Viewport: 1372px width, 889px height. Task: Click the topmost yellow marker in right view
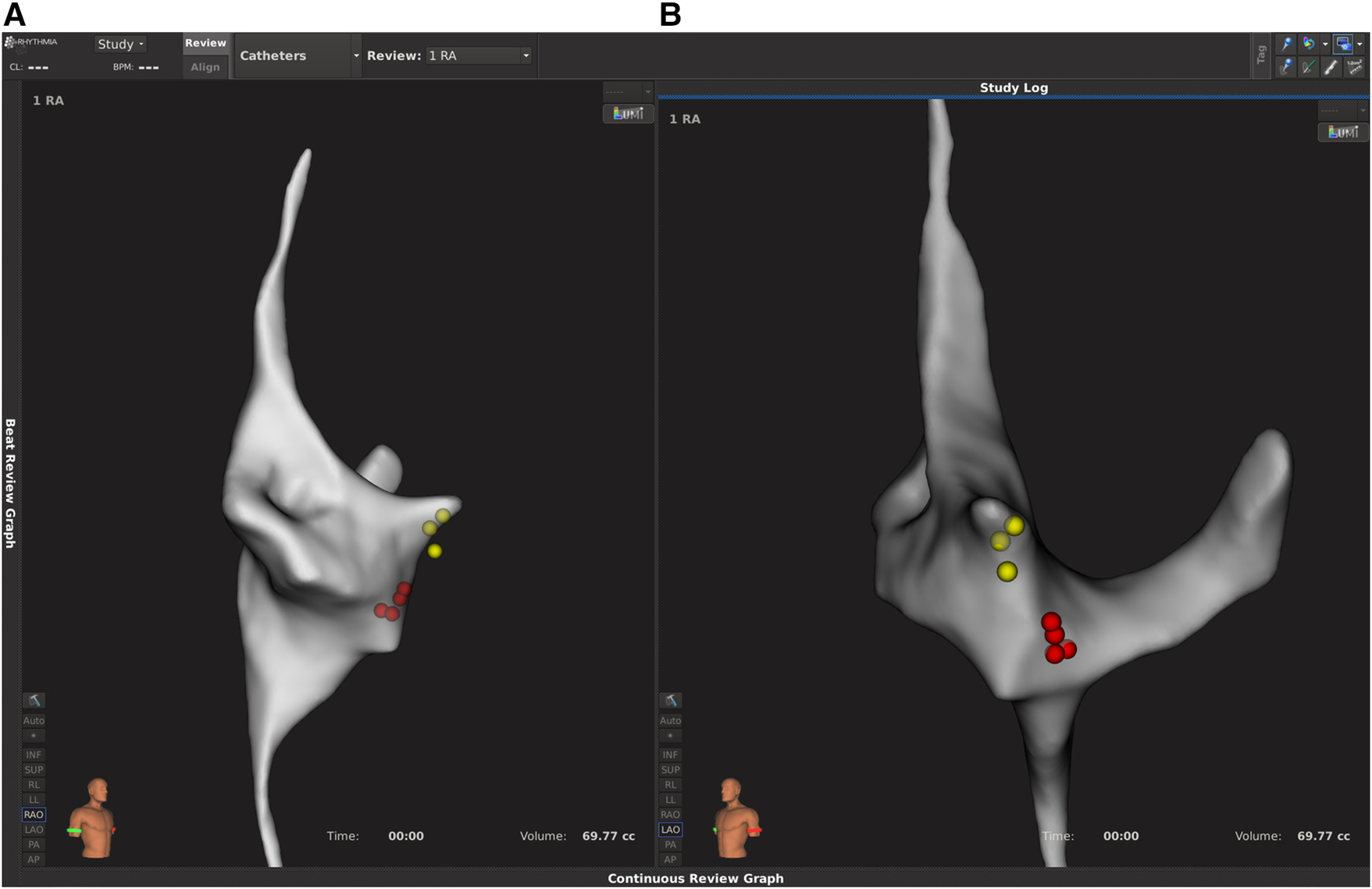(1014, 525)
